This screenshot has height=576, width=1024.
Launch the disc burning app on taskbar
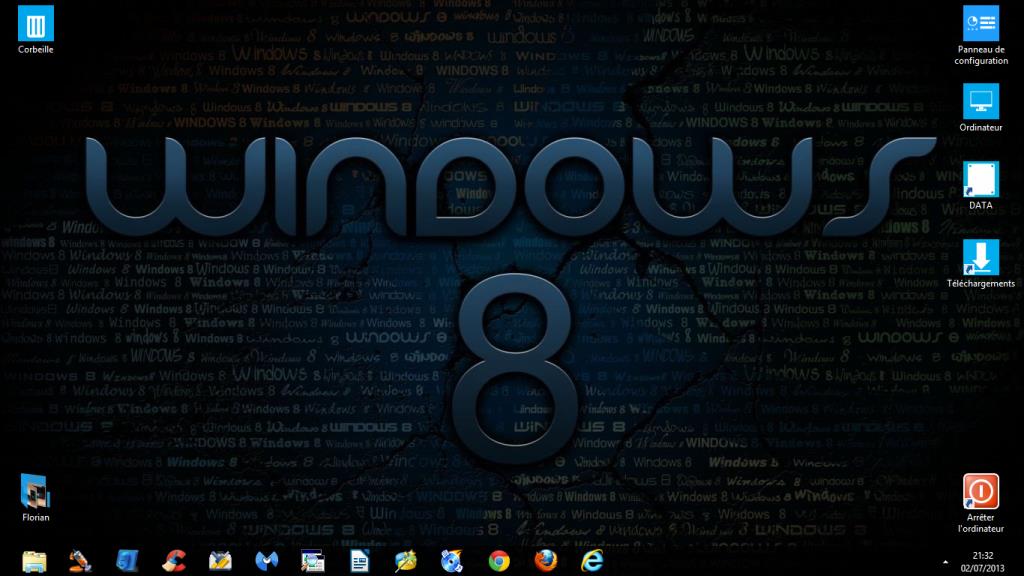pyautogui.click(x=453, y=561)
